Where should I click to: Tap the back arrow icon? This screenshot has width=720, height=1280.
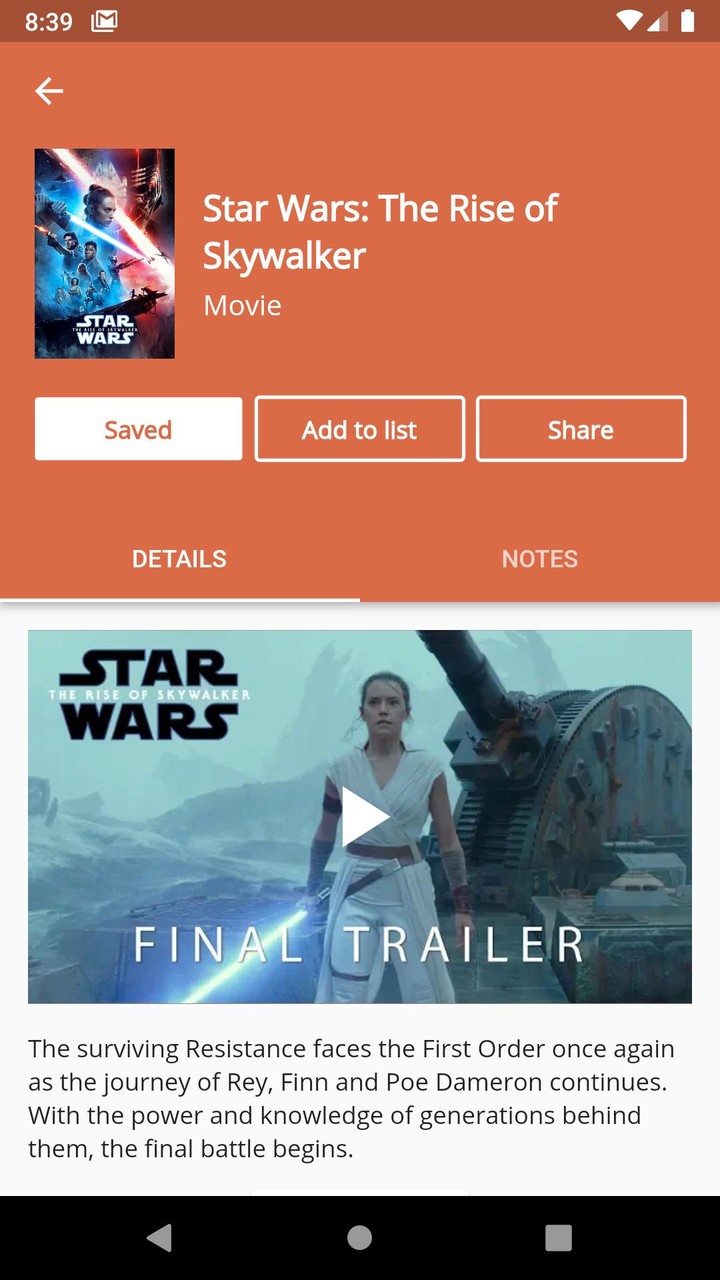[49, 91]
